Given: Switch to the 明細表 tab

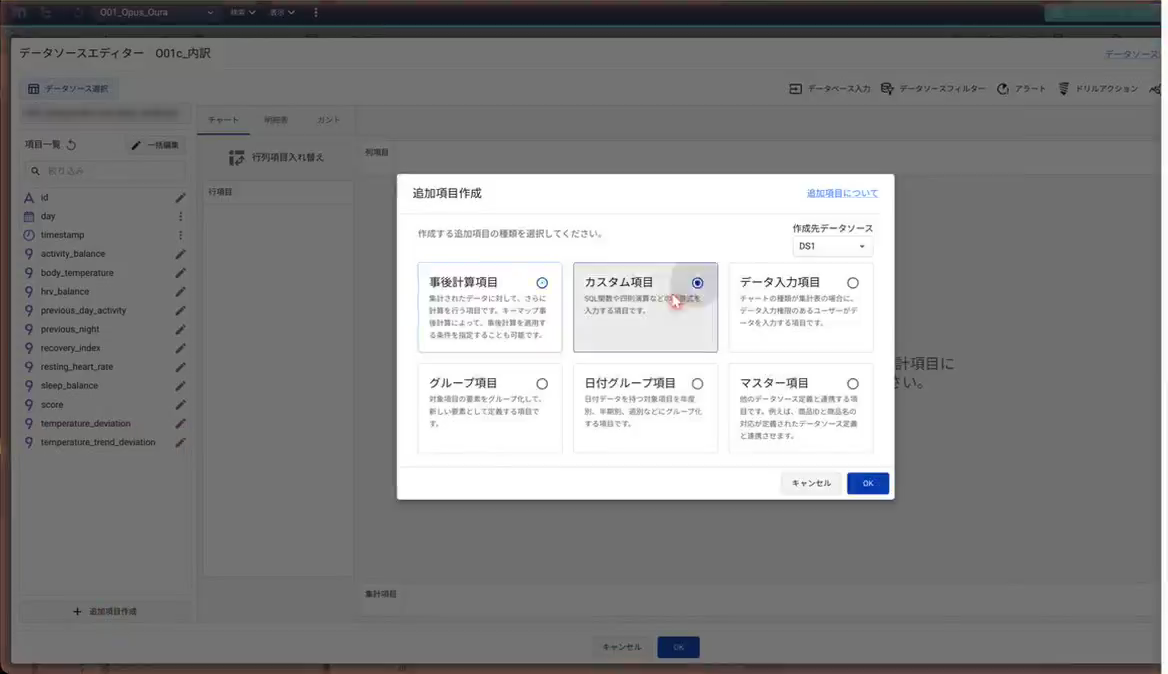Looking at the screenshot, I should tap(276, 120).
